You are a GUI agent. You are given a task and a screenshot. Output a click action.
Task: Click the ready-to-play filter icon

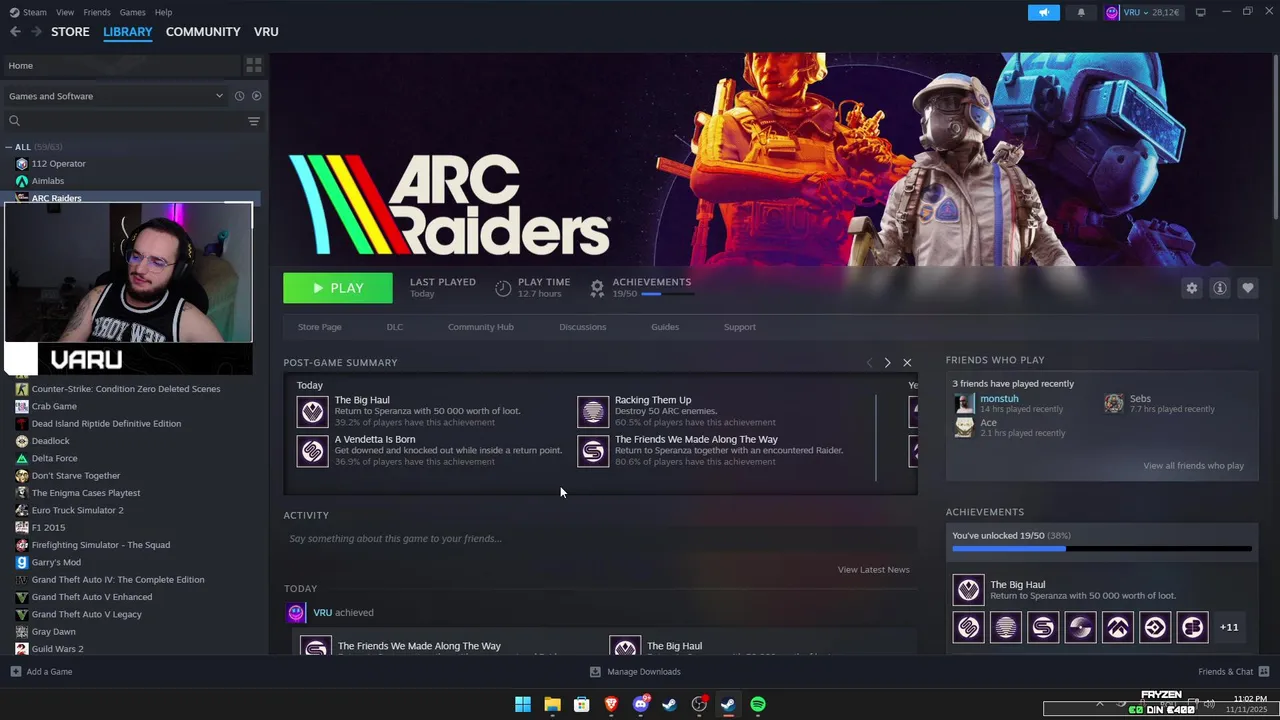coord(256,96)
